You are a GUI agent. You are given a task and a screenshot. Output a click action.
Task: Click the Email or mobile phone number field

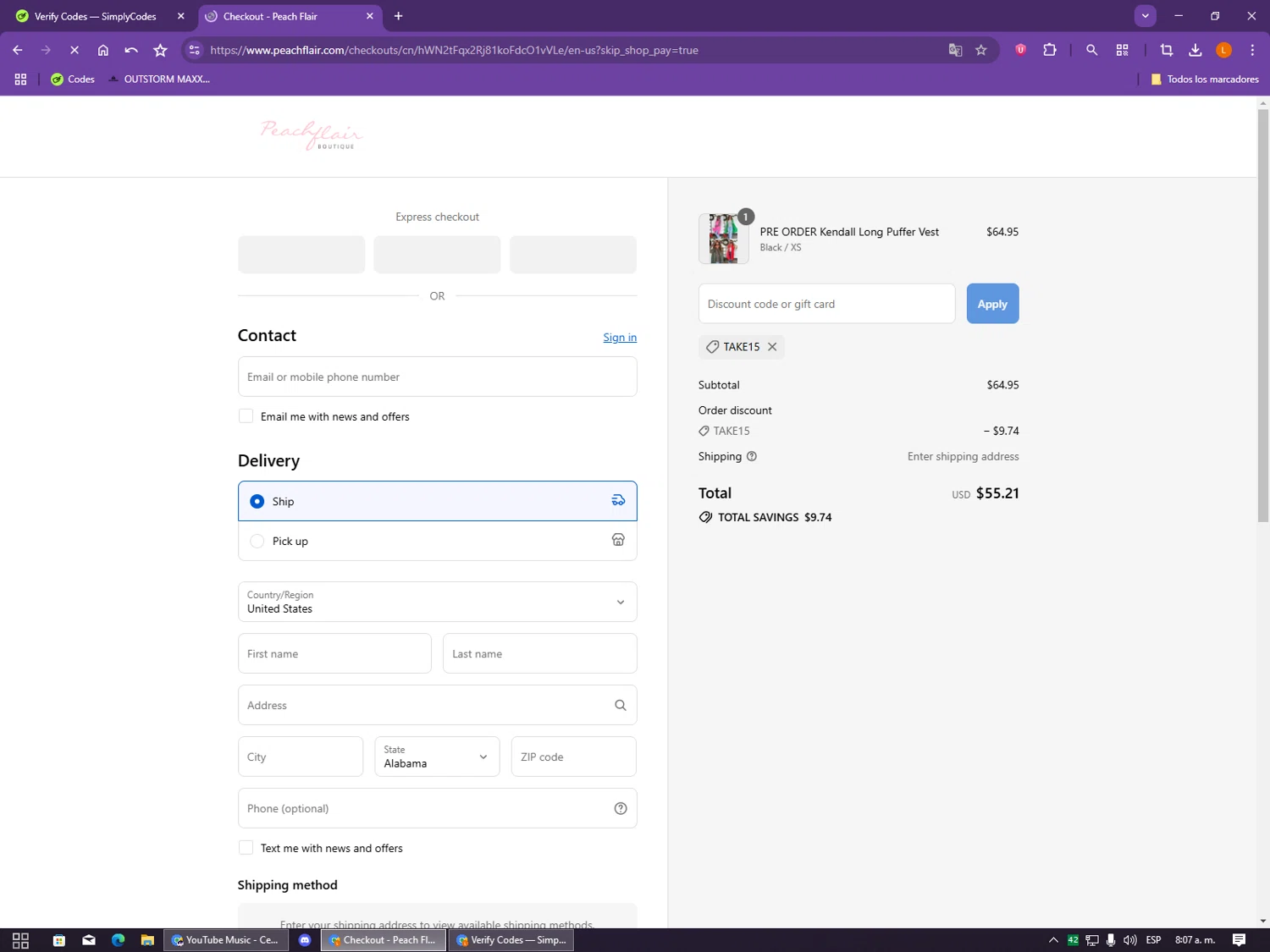coord(437,377)
